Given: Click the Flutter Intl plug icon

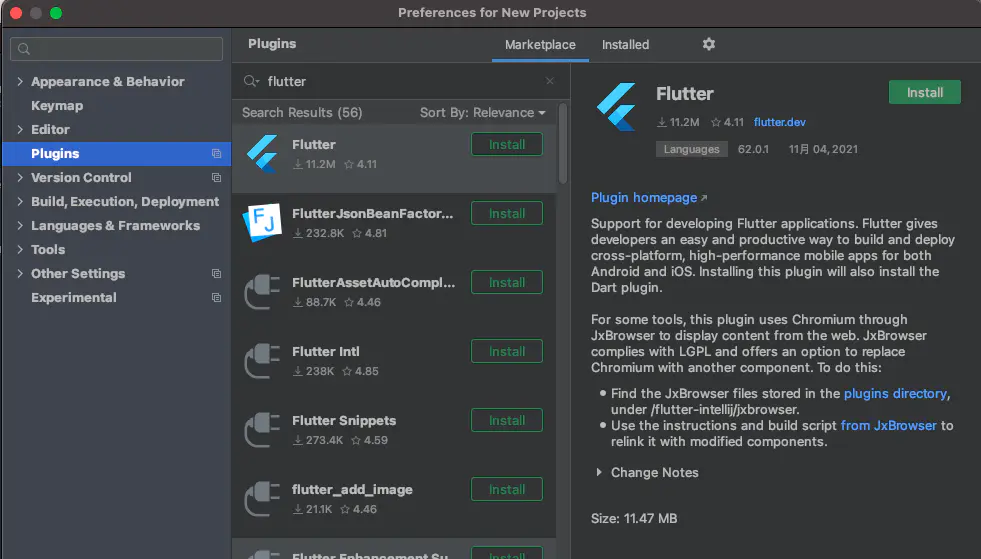Looking at the screenshot, I should (262, 361).
